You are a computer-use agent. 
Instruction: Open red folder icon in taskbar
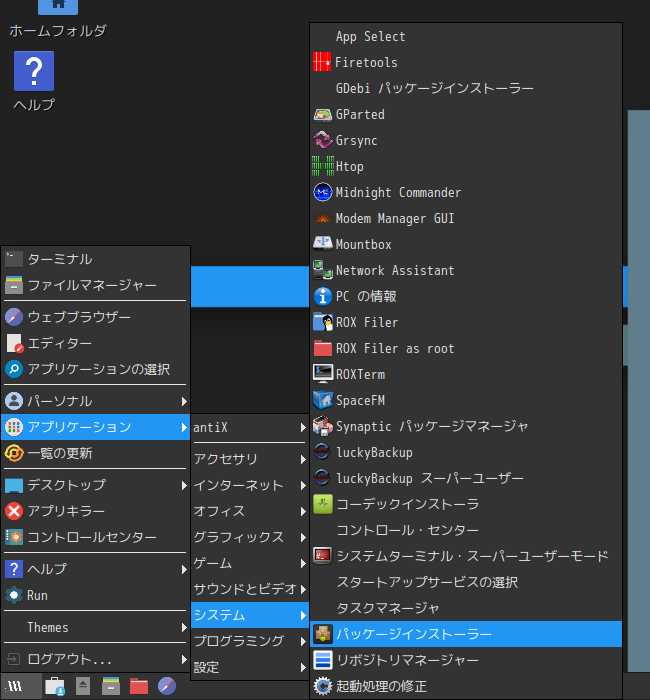tap(139, 686)
